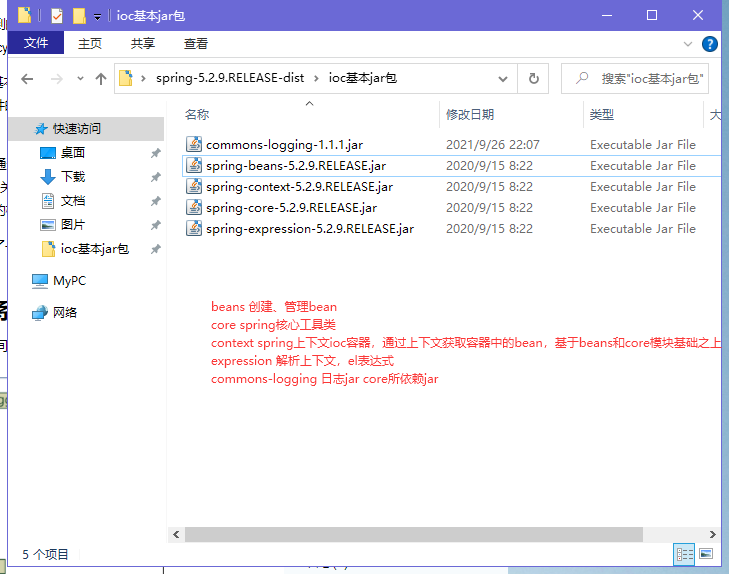Viewport: 729px width, 574px height.
Task: Select spring-context-5.2.9.RELEASE.jar file
Action: (x=299, y=186)
